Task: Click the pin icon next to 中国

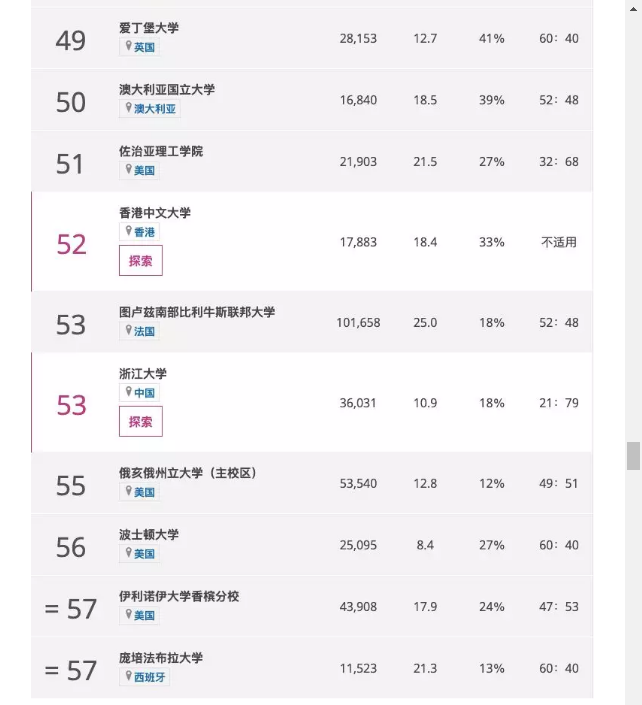Action: 129,392
